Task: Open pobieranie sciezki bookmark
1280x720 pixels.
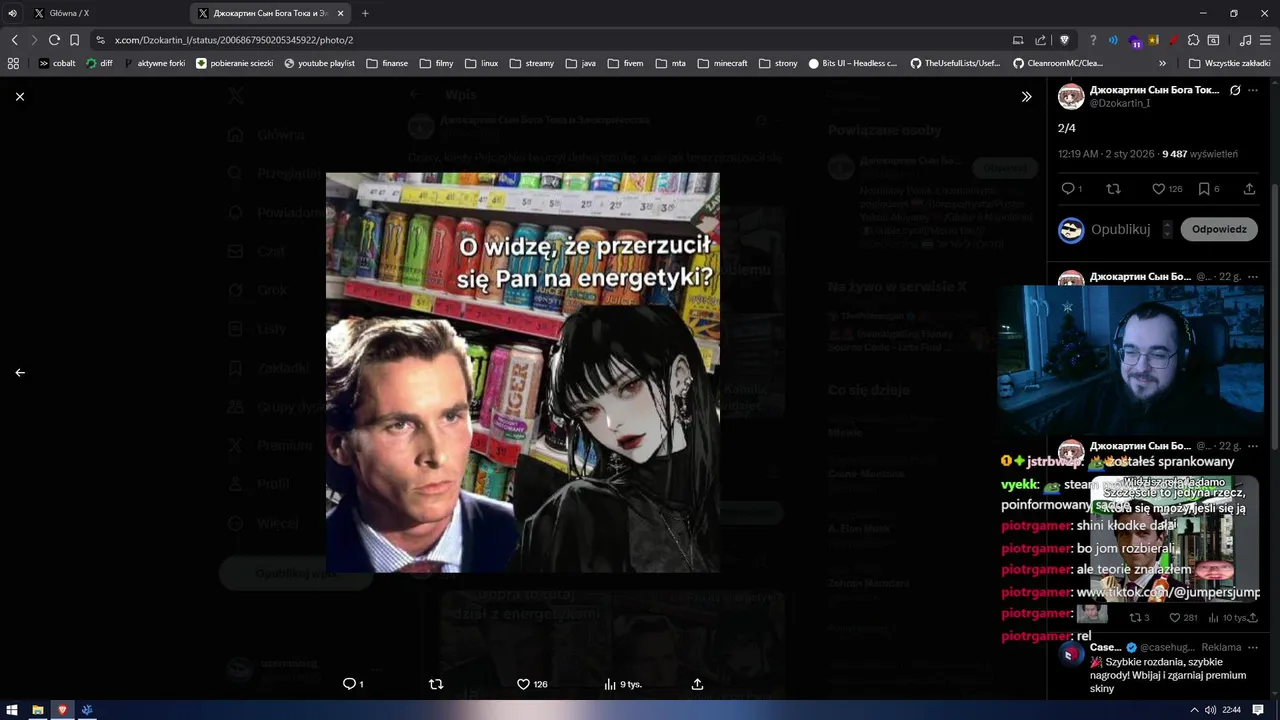Action: [x=235, y=63]
